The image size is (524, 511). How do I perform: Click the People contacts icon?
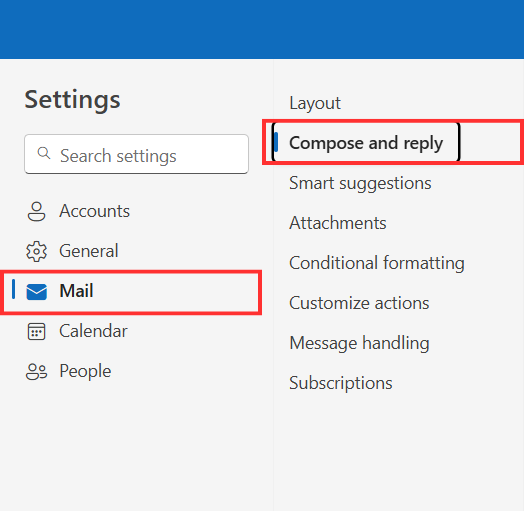click(36, 372)
